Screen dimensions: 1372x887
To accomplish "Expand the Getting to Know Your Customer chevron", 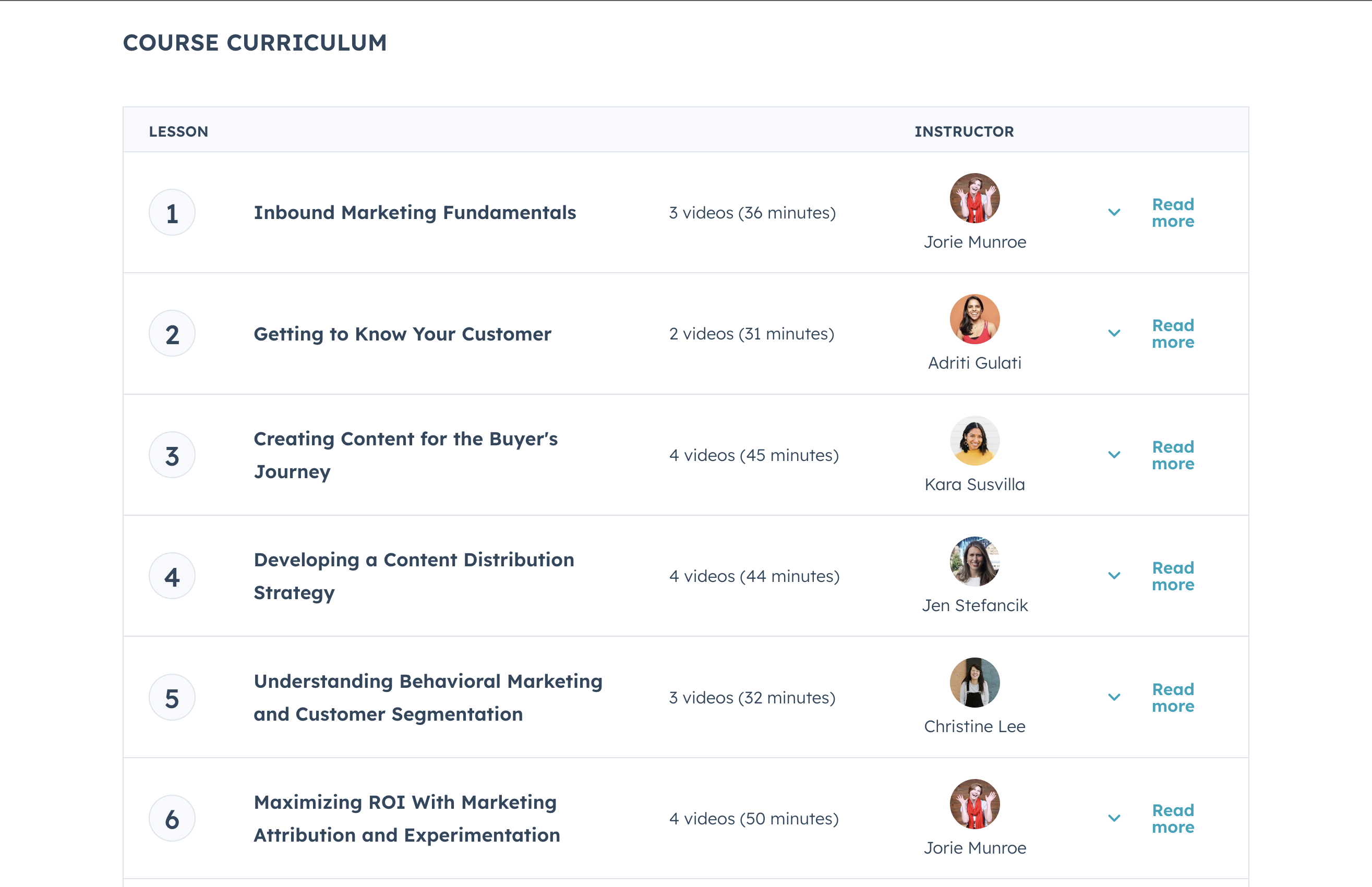I will point(1114,334).
